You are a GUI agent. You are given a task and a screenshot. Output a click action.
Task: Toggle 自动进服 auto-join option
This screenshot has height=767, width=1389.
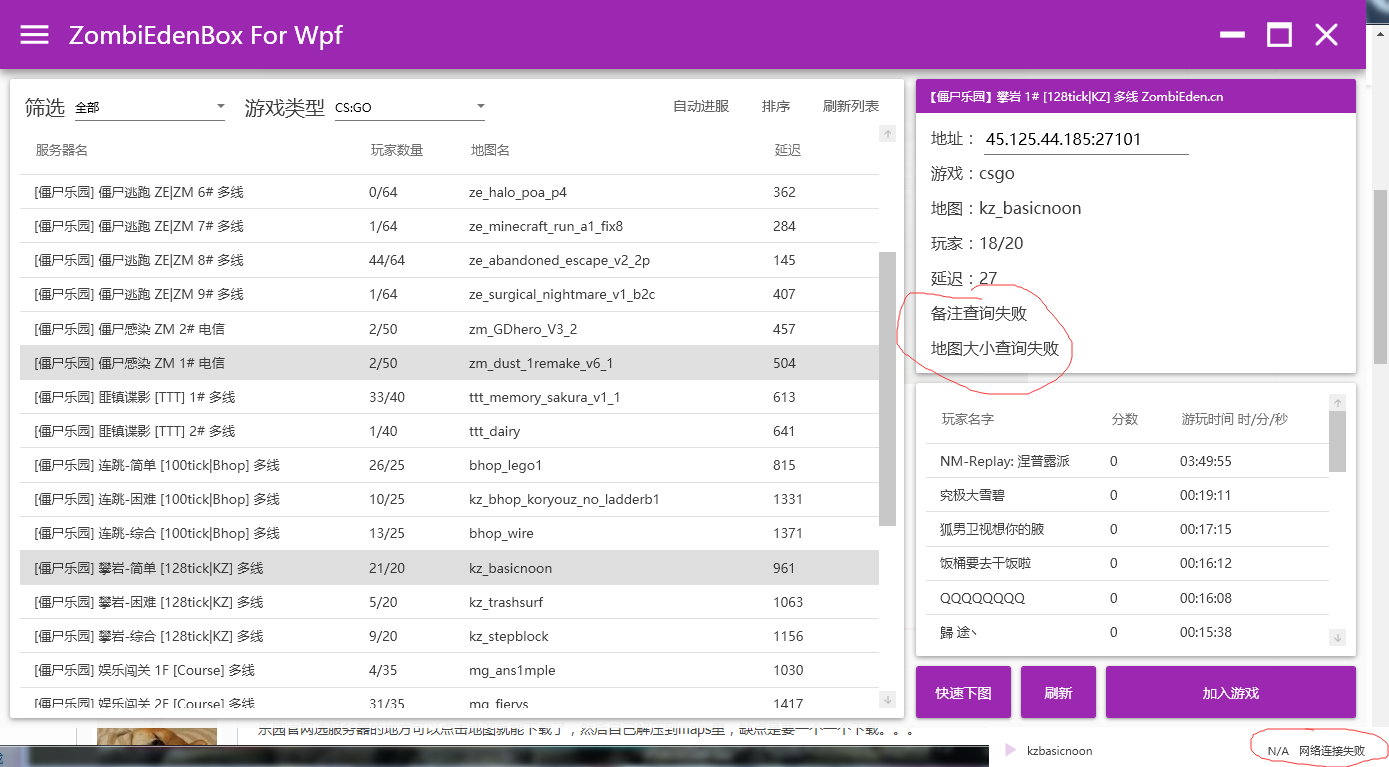(x=701, y=107)
